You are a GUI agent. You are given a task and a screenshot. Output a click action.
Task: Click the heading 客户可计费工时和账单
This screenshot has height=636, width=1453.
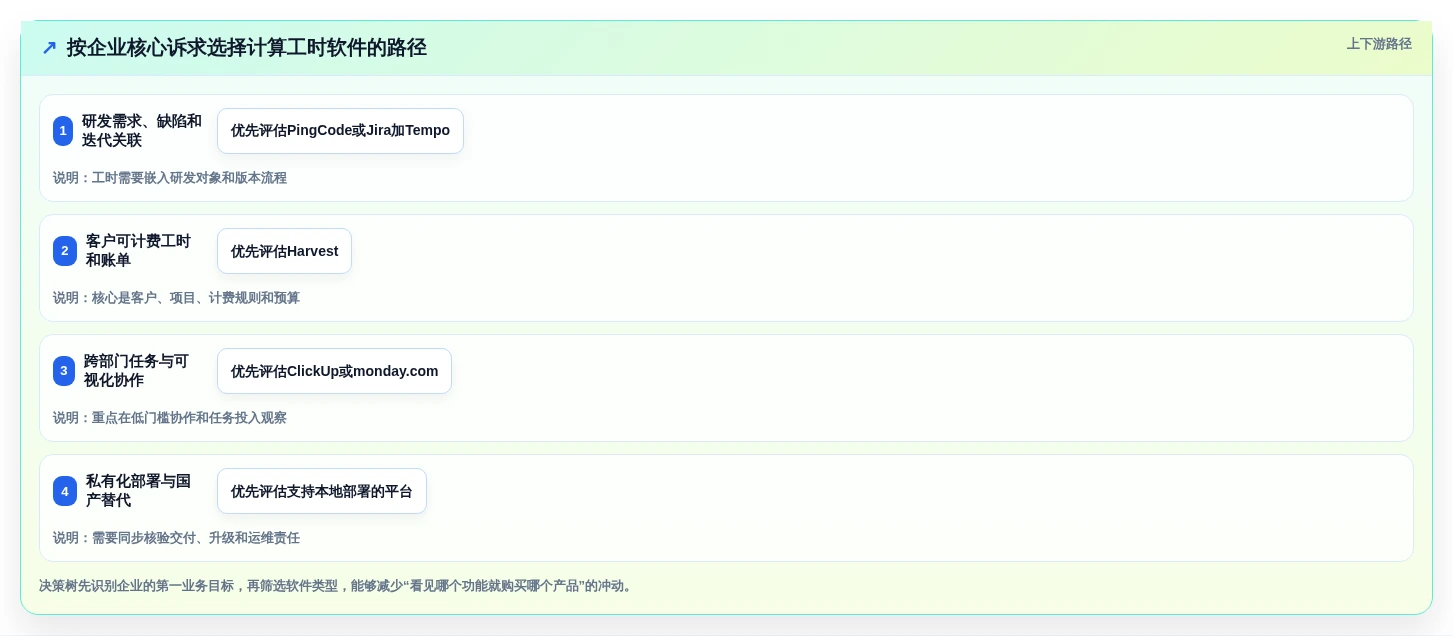point(138,251)
